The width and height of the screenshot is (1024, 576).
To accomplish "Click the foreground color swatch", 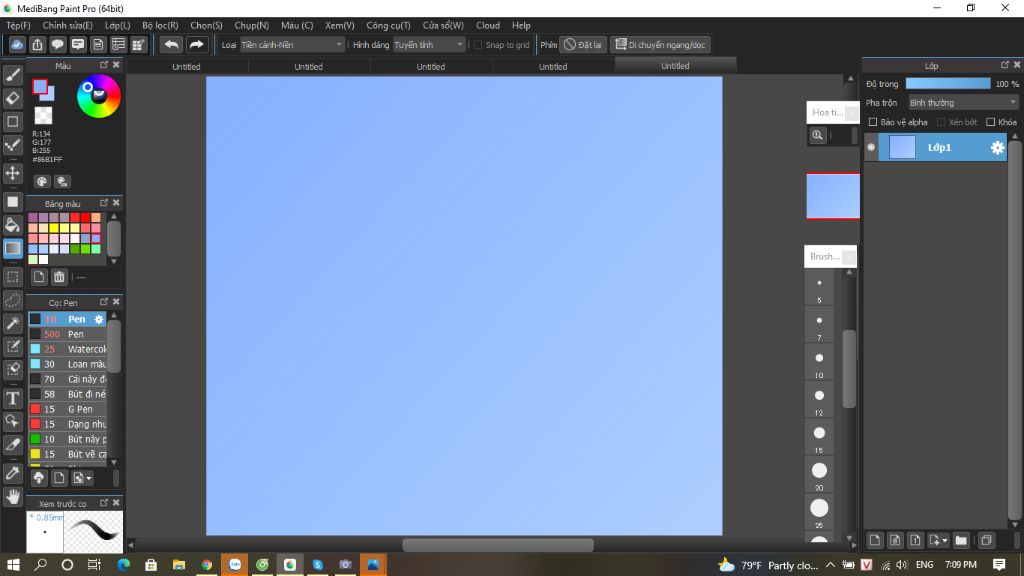I will (40, 87).
